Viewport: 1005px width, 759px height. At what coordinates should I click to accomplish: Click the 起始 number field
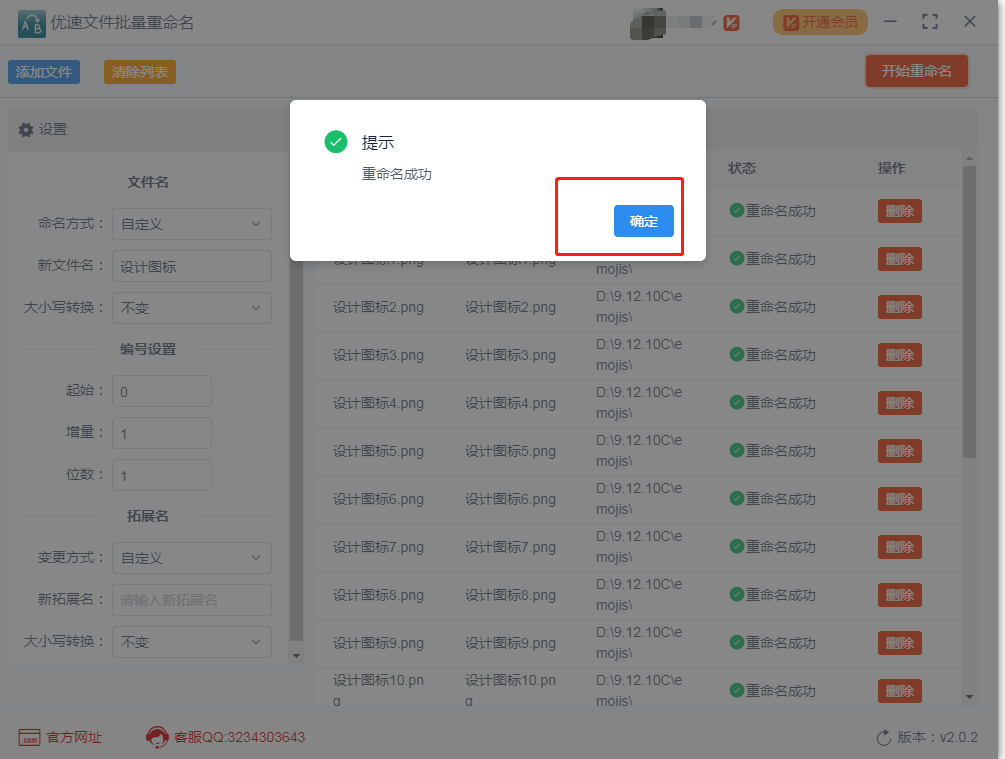pyautogui.click(x=162, y=391)
